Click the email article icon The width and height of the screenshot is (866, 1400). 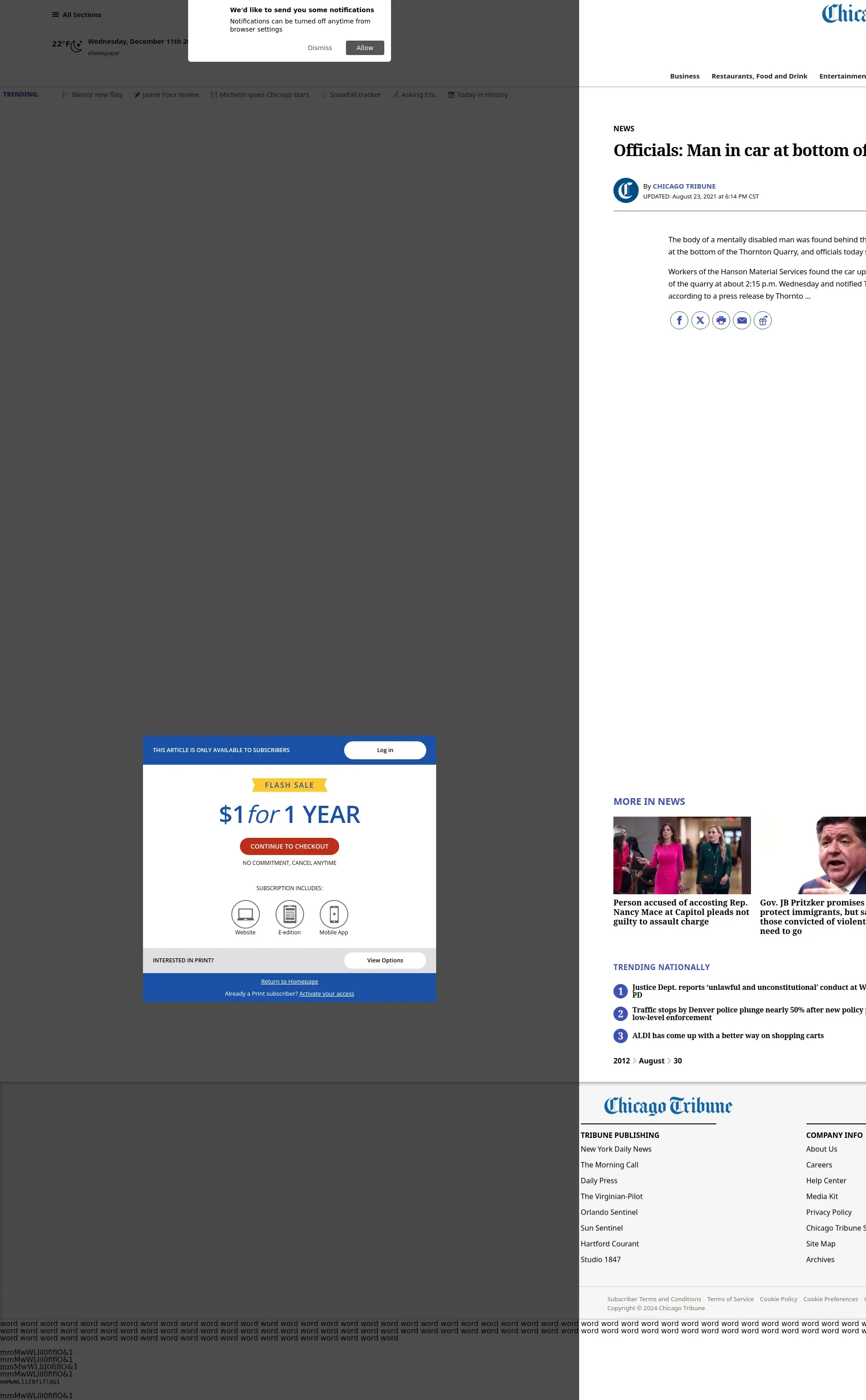click(742, 320)
